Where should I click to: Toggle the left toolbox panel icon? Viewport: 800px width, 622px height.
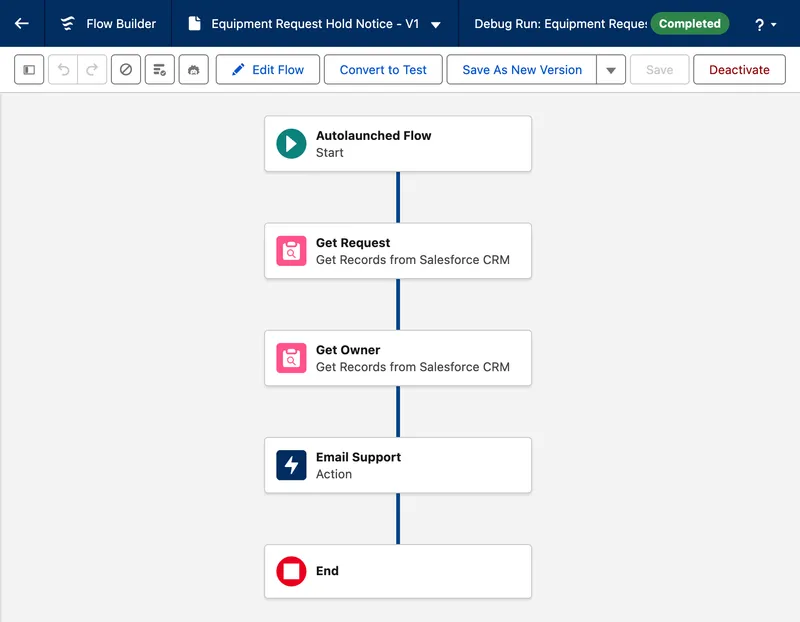[29, 69]
